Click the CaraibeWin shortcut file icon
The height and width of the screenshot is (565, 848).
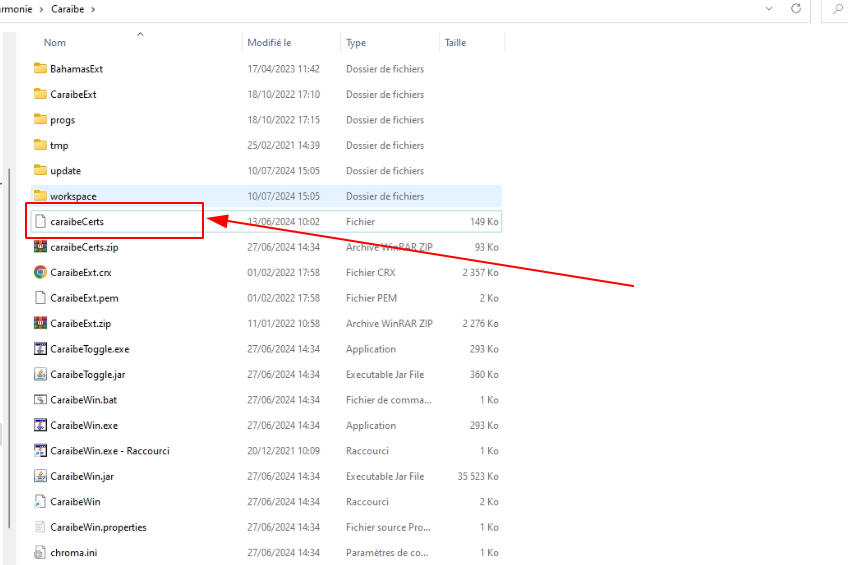pyautogui.click(x=40, y=501)
